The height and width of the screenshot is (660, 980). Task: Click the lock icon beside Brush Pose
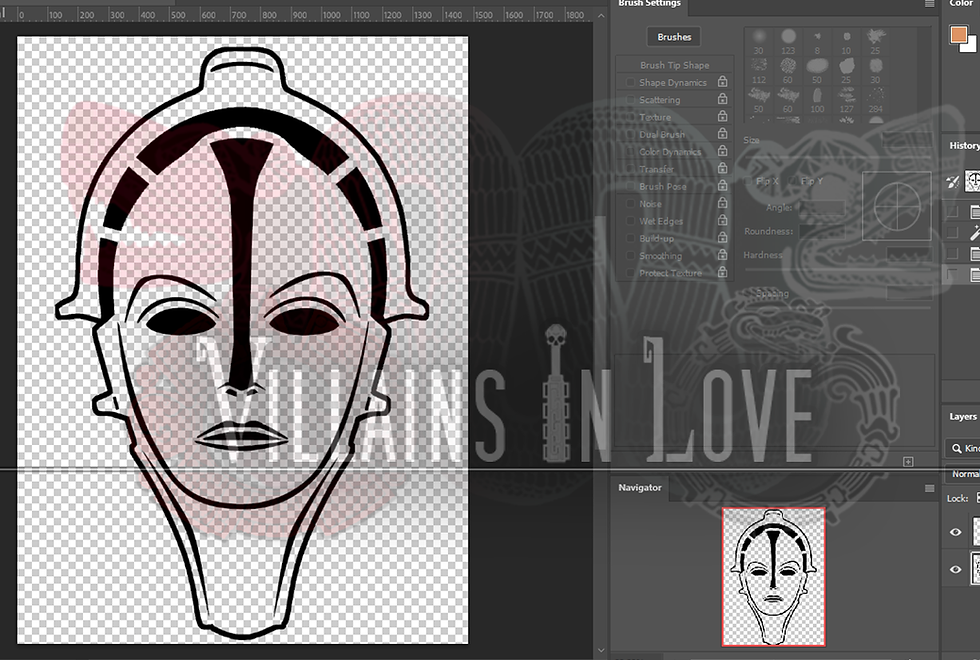(722, 186)
